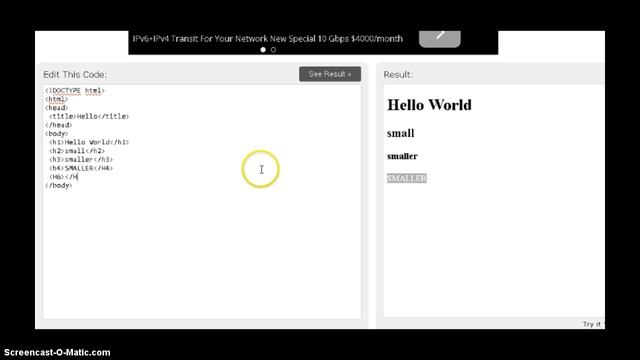Screen dimensions: 640x360
Task: Click the Try it link in the result pane's corner
Action: (593, 324)
